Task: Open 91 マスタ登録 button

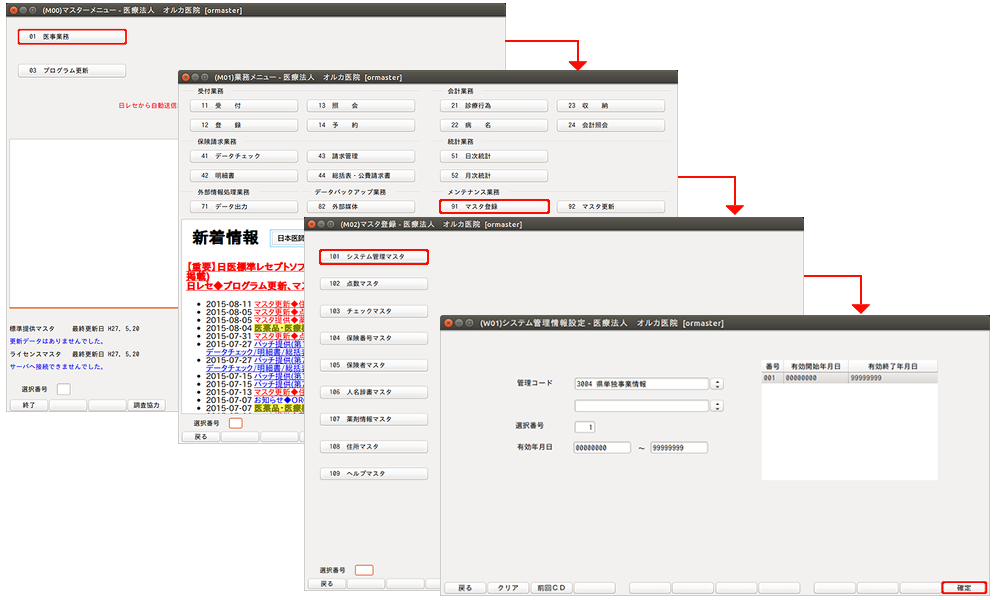Action: pyautogui.click(x=494, y=207)
